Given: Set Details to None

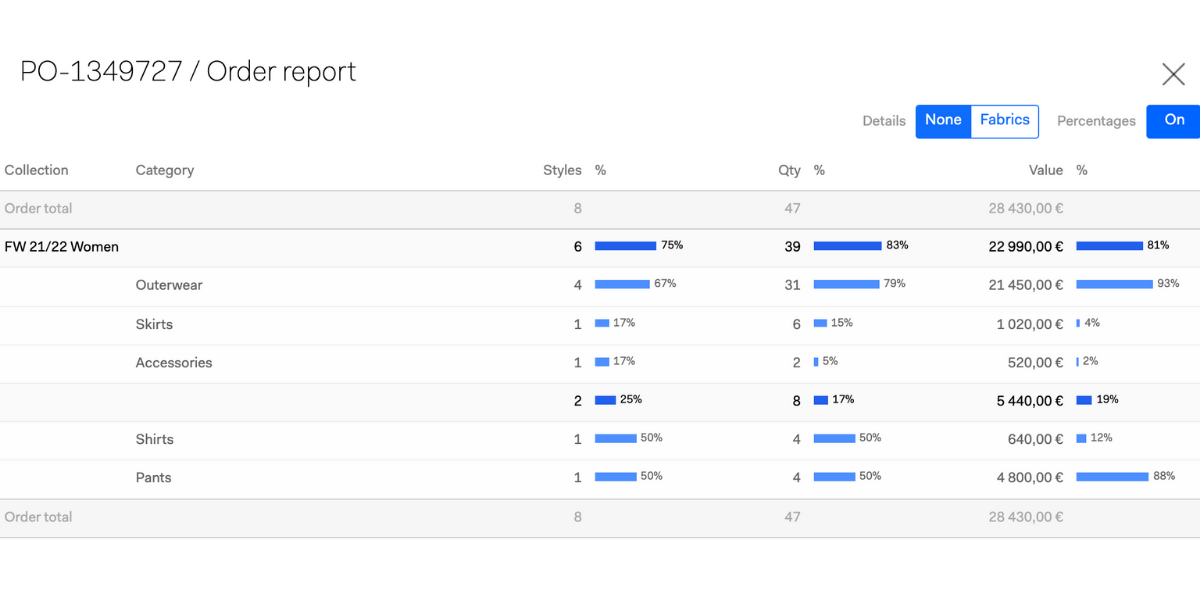Looking at the screenshot, I should (x=943, y=121).
